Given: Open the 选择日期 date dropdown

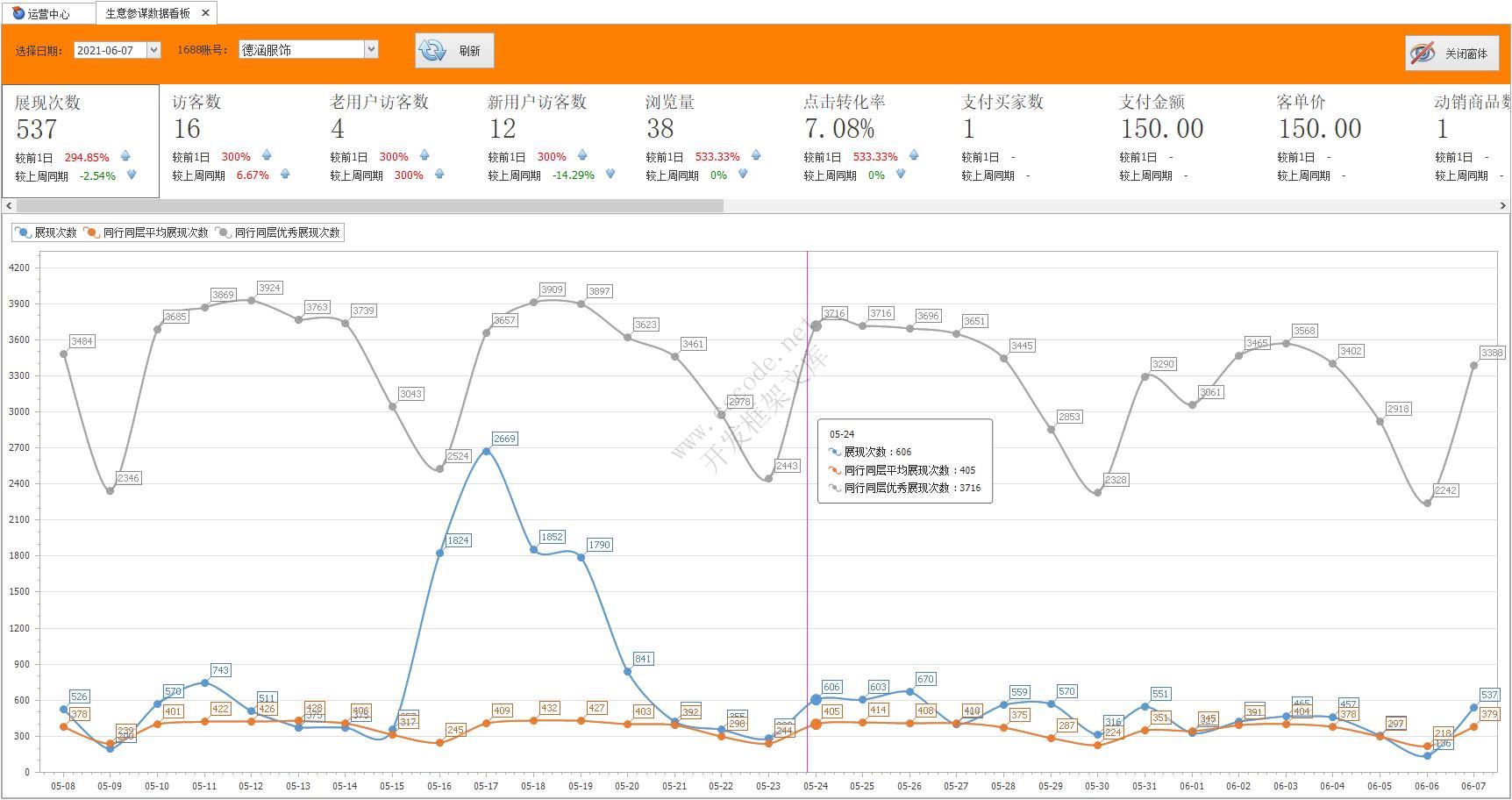Looking at the screenshot, I should pos(153,50).
